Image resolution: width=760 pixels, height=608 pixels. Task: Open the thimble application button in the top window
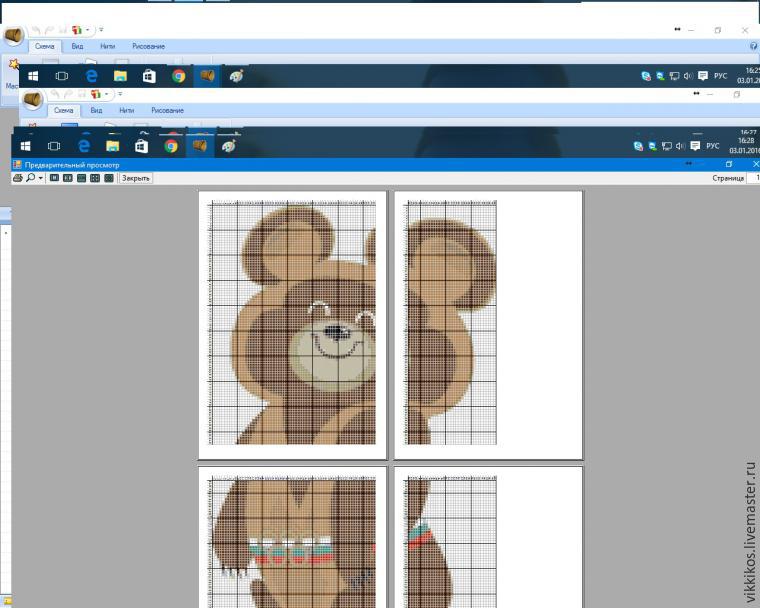(14, 35)
